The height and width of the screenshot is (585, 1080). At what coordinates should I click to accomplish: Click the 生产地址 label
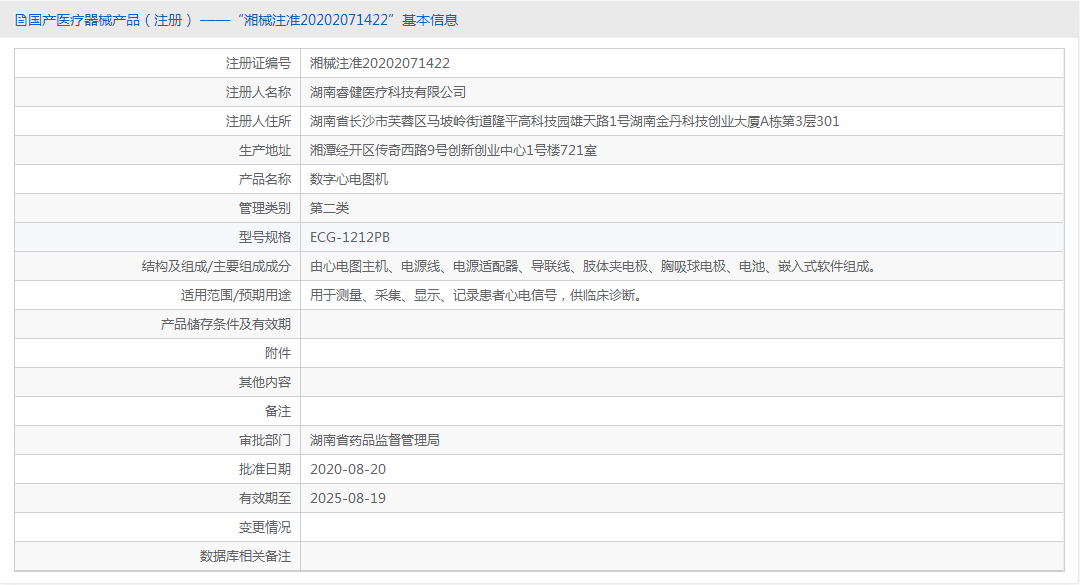(264, 150)
